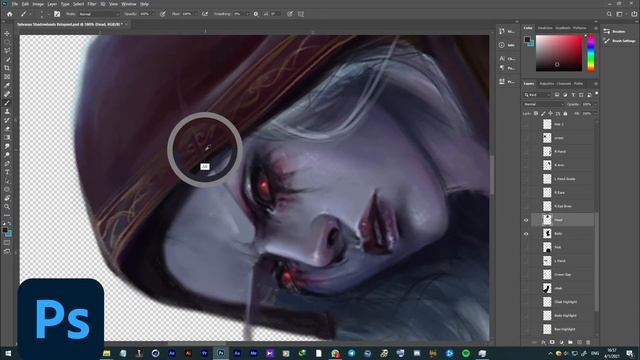Toggle the brush settings panel button
This screenshot has width=640, height=360.
(57, 14)
